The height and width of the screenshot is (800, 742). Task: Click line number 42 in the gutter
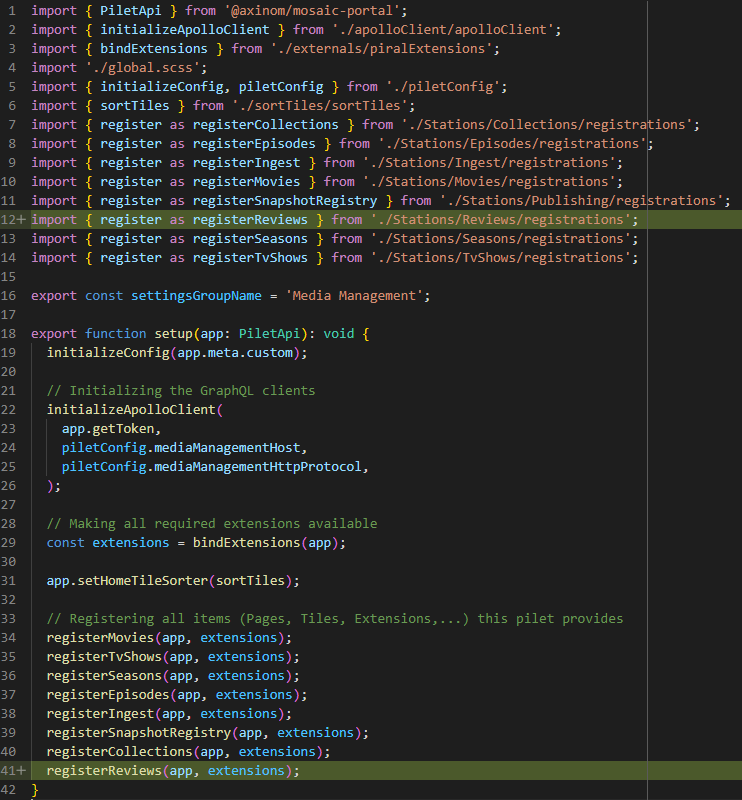(x=9, y=790)
